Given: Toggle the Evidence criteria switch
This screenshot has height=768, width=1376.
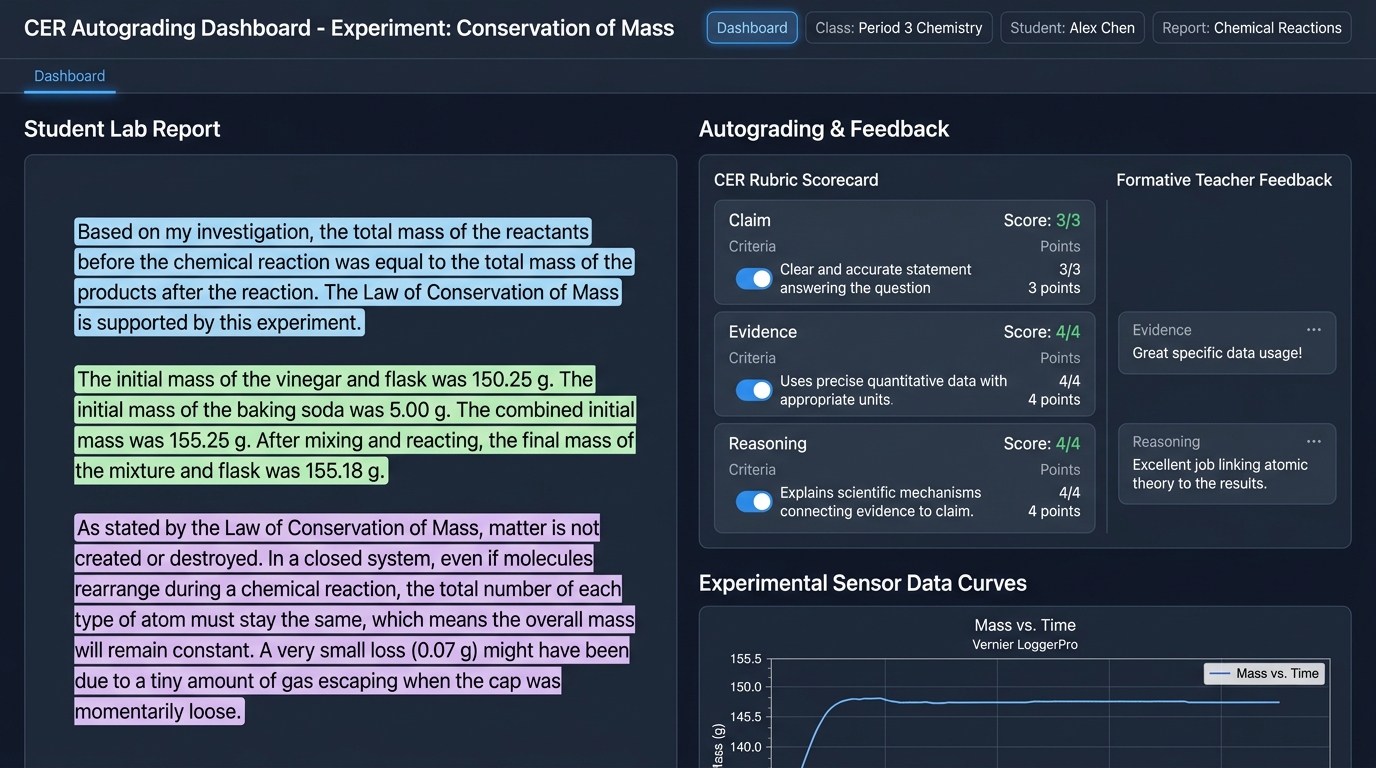Looking at the screenshot, I should pyautogui.click(x=754, y=390).
